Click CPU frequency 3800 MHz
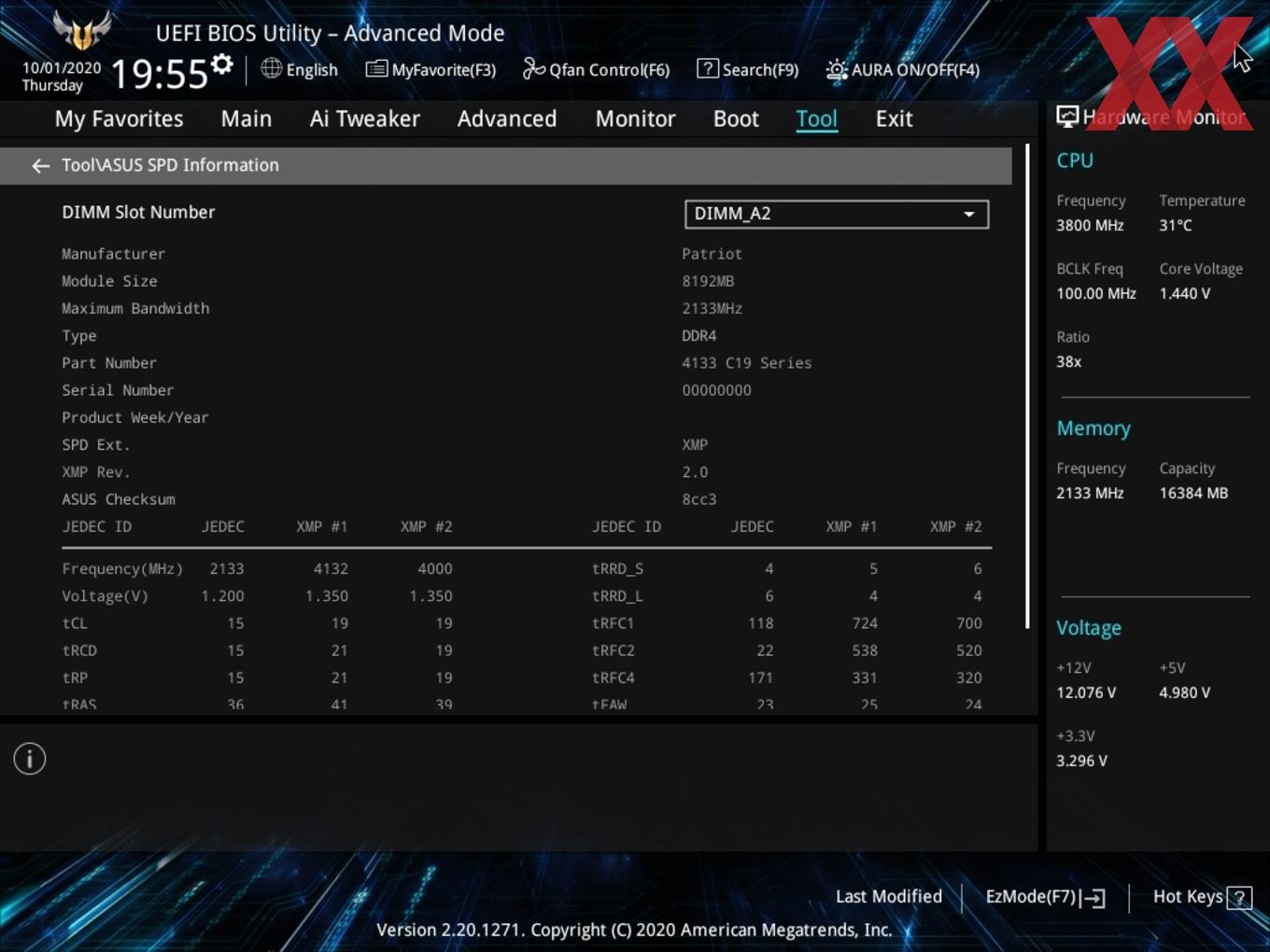Image resolution: width=1270 pixels, height=952 pixels. point(1090,225)
